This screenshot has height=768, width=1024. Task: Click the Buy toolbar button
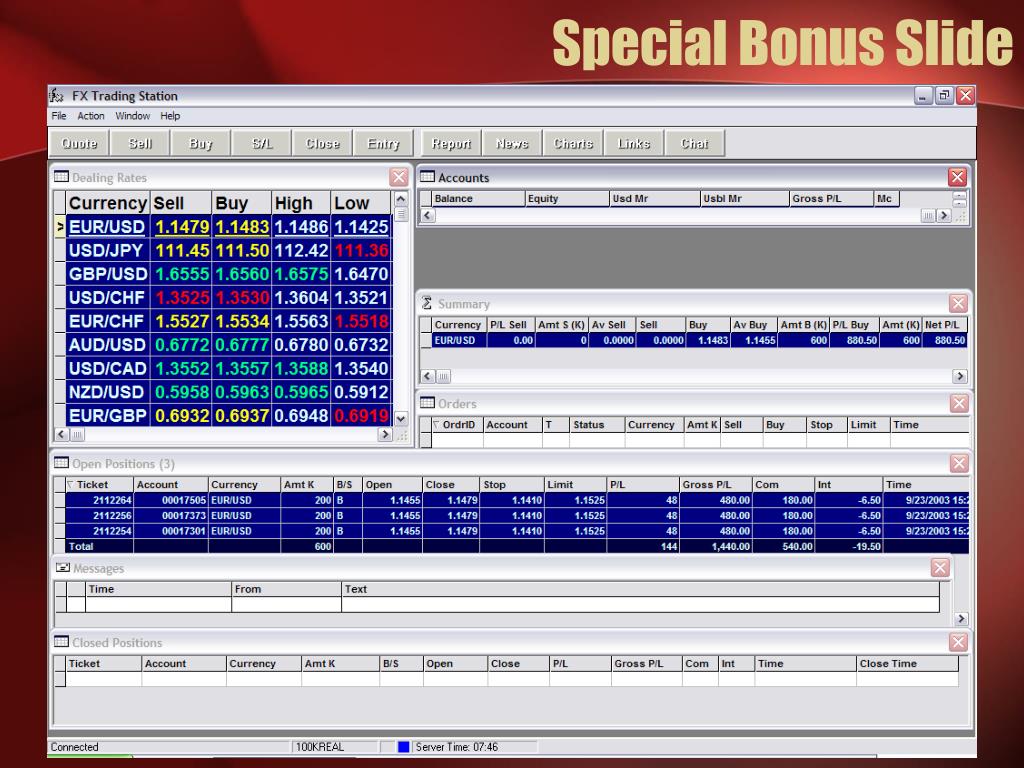click(x=200, y=143)
